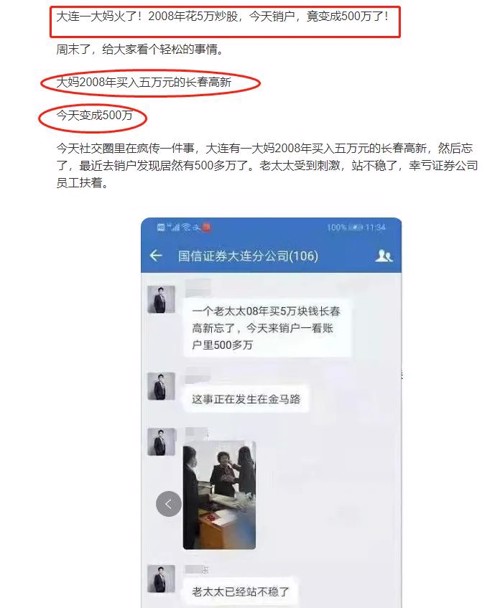The width and height of the screenshot is (500, 608).
Task: Select the message 老太太已经站不稳了
Action: point(240,591)
